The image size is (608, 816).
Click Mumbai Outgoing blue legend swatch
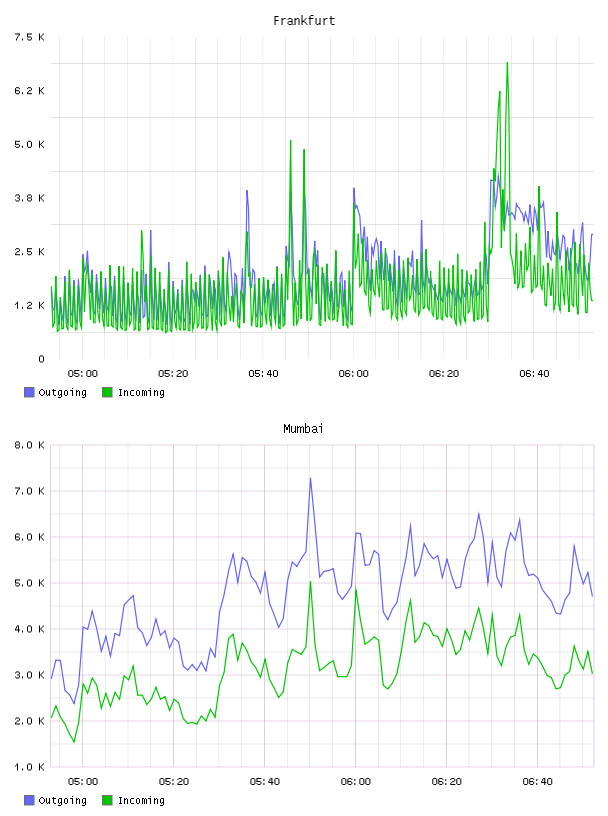(29, 800)
